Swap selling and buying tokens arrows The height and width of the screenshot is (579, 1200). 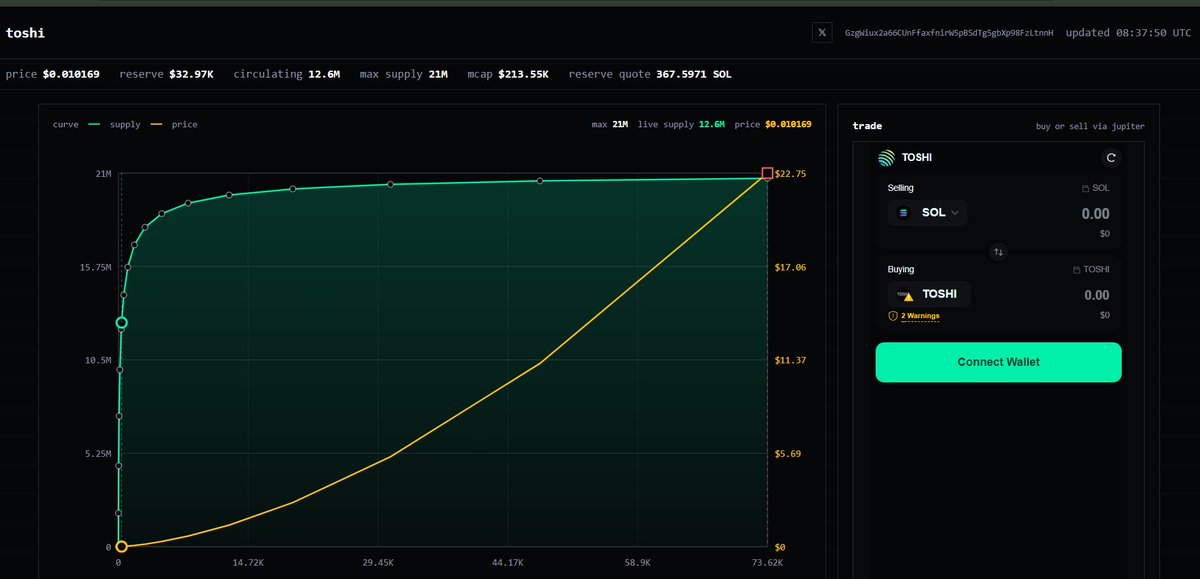[998, 252]
